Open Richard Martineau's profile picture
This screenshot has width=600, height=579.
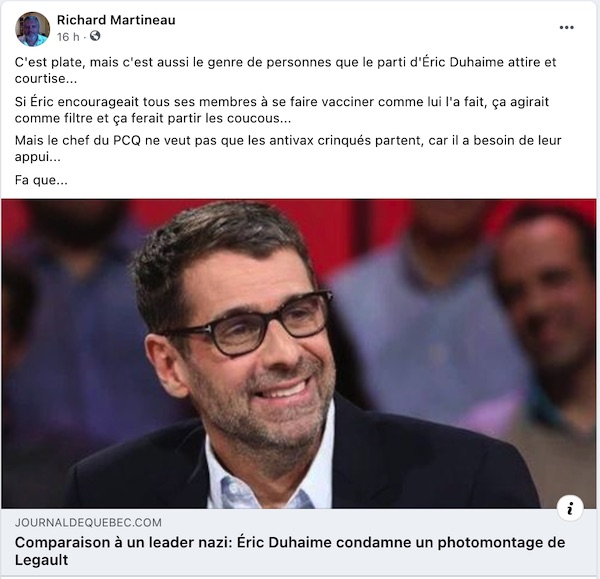[33, 29]
